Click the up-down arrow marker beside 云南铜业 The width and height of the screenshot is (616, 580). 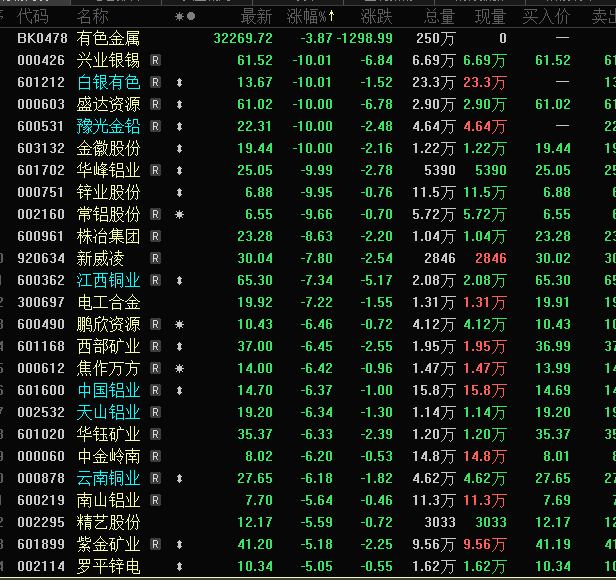coord(179,478)
